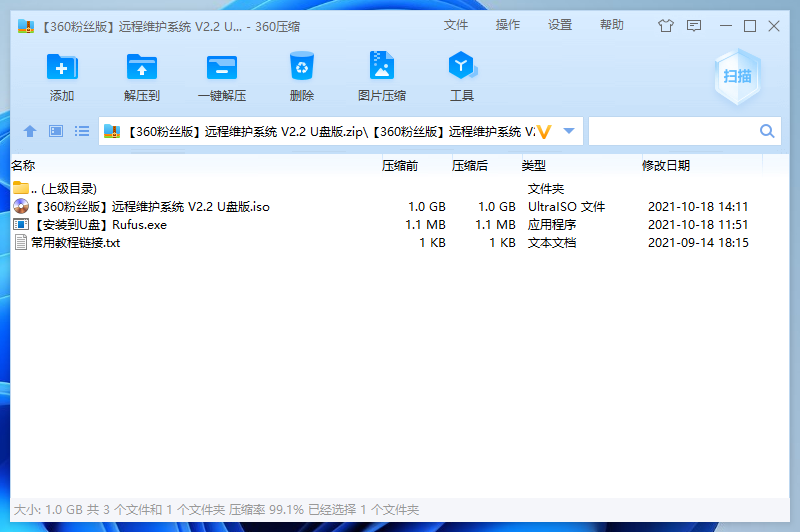Sort files by the 压缩前 column header
The height and width of the screenshot is (532, 800).
point(399,165)
